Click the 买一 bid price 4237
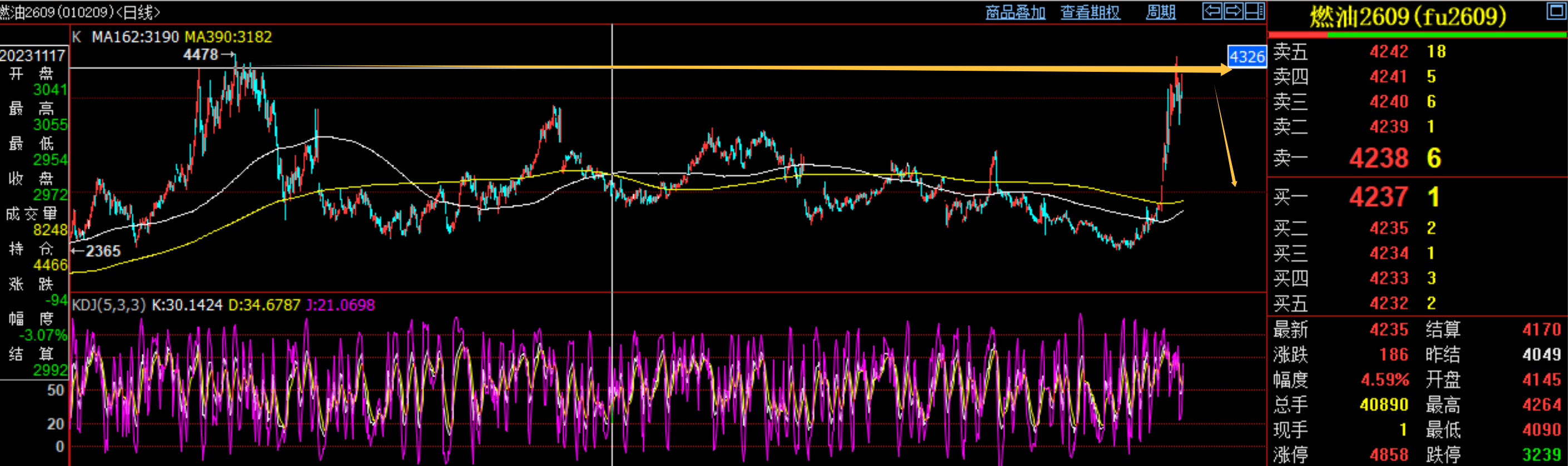 [x=1378, y=197]
